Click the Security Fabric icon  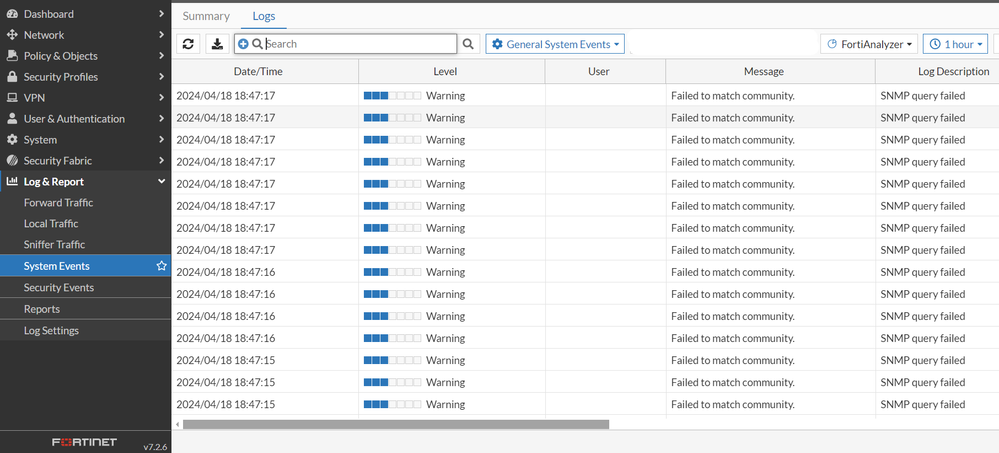pyautogui.click(x=12, y=161)
